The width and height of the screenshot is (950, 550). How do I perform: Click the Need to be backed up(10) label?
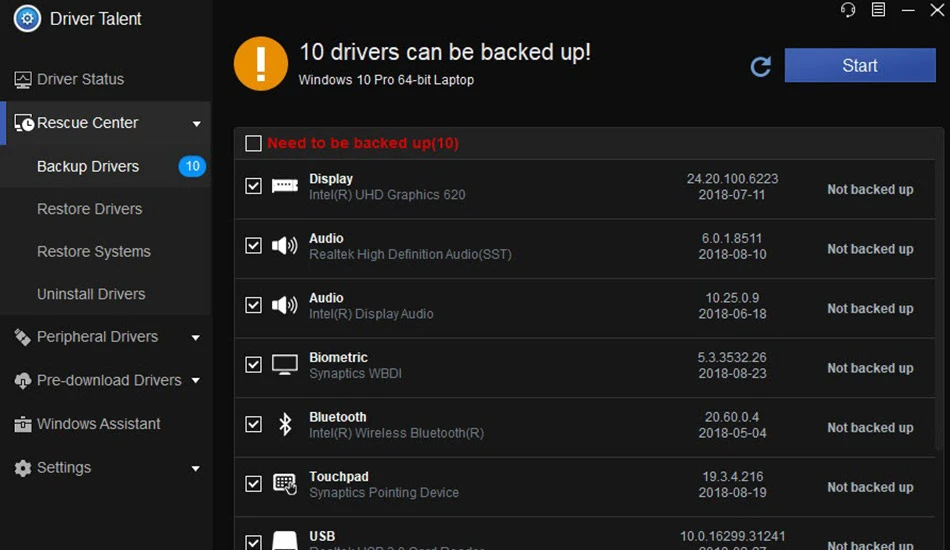click(363, 143)
